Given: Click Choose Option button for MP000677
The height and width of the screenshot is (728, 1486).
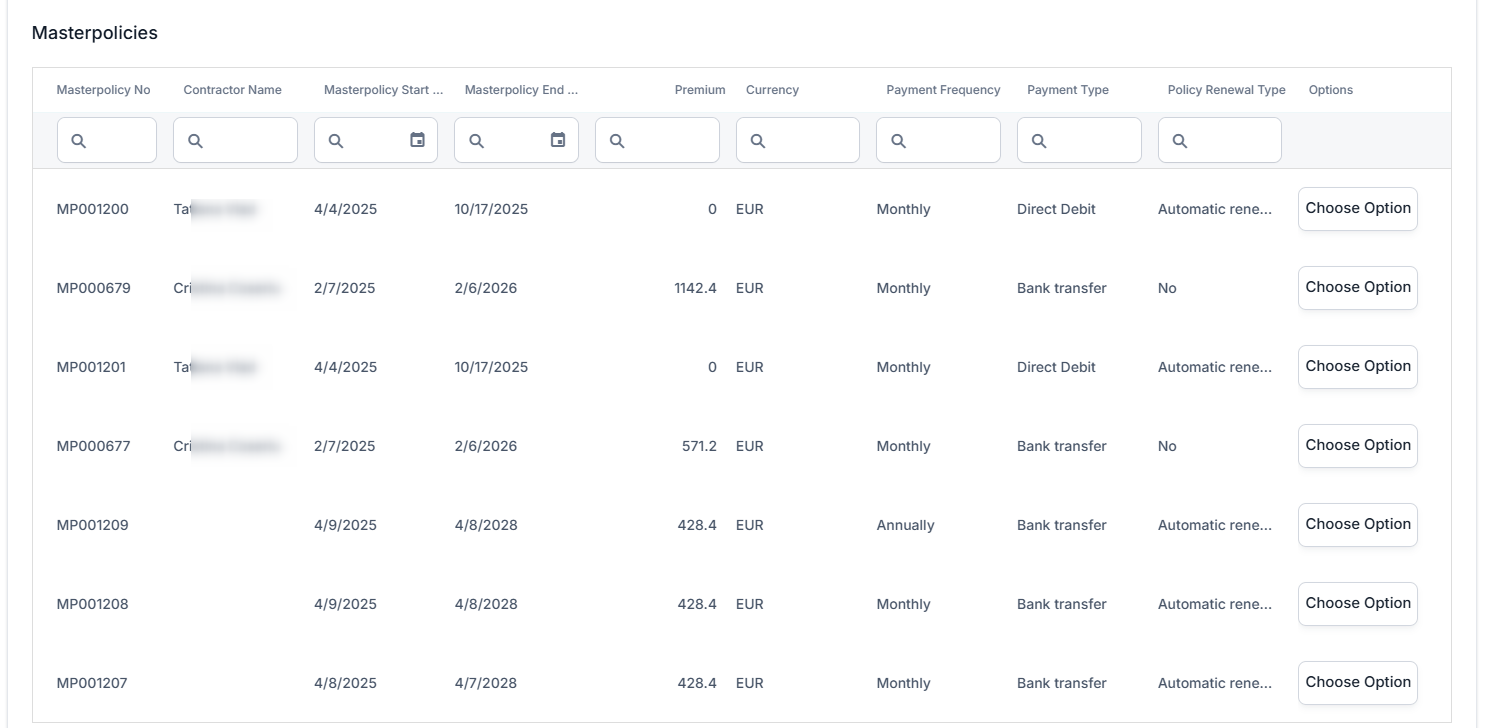Looking at the screenshot, I should coord(1357,446).
